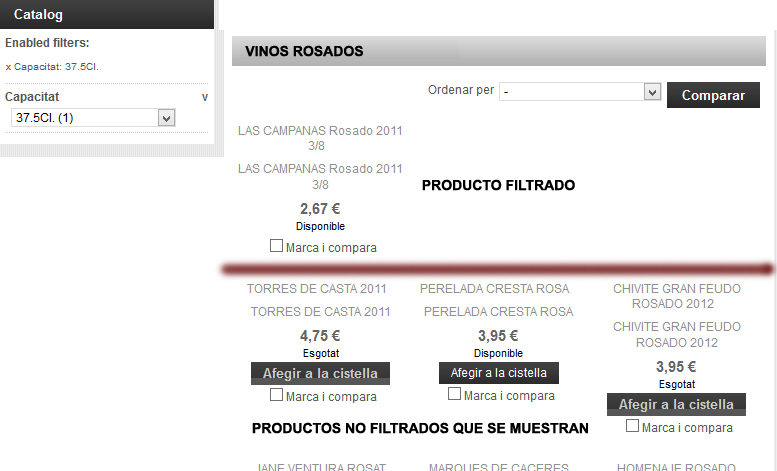Check Marca i compara for CHIVITE GRAN FEUDO
777x471 pixels.
tap(632, 425)
